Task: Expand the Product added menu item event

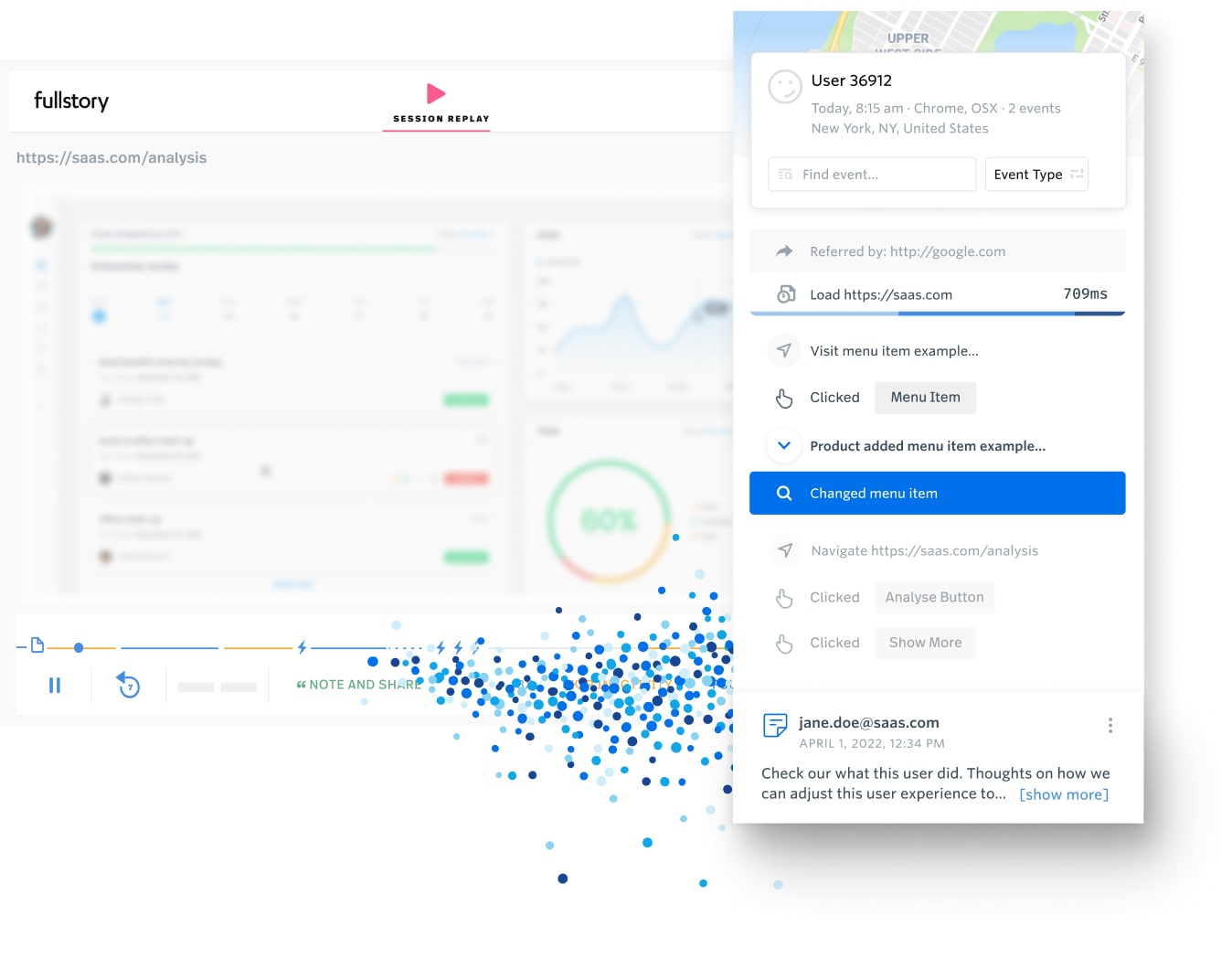Action: coord(784,446)
